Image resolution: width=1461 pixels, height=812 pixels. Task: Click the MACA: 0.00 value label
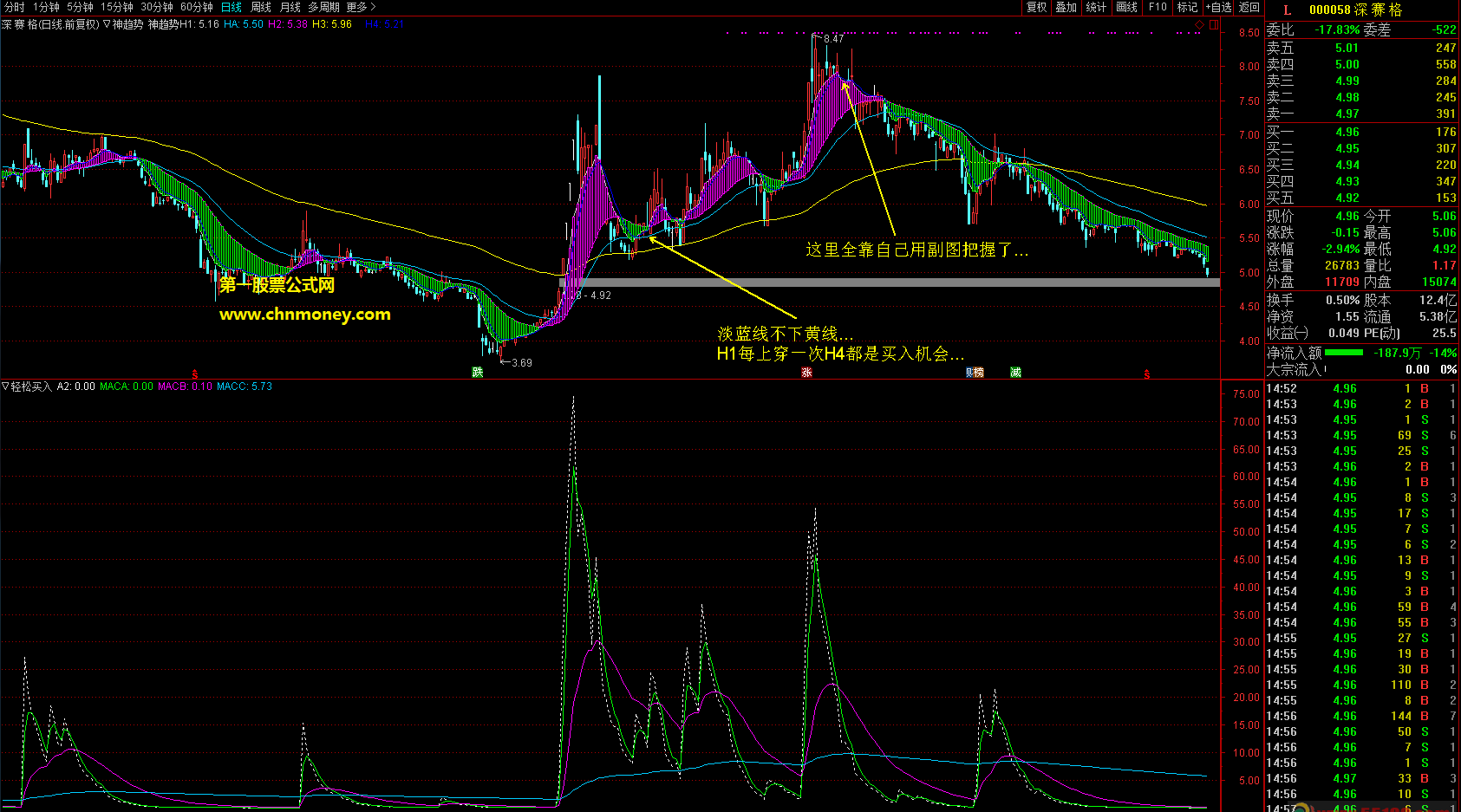click(x=127, y=387)
